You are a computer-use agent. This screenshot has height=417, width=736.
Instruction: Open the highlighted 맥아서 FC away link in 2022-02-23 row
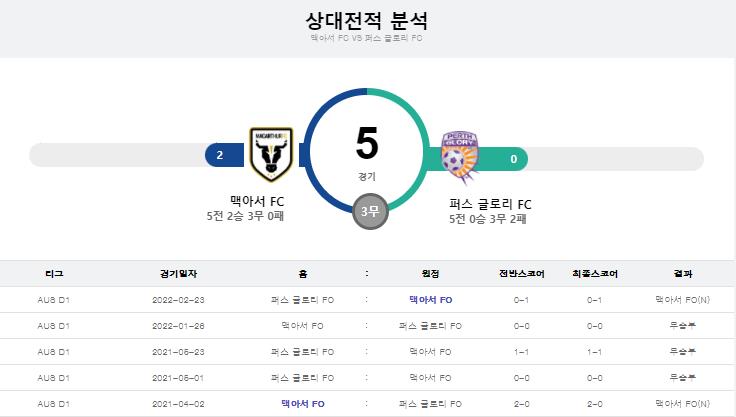coord(430,300)
